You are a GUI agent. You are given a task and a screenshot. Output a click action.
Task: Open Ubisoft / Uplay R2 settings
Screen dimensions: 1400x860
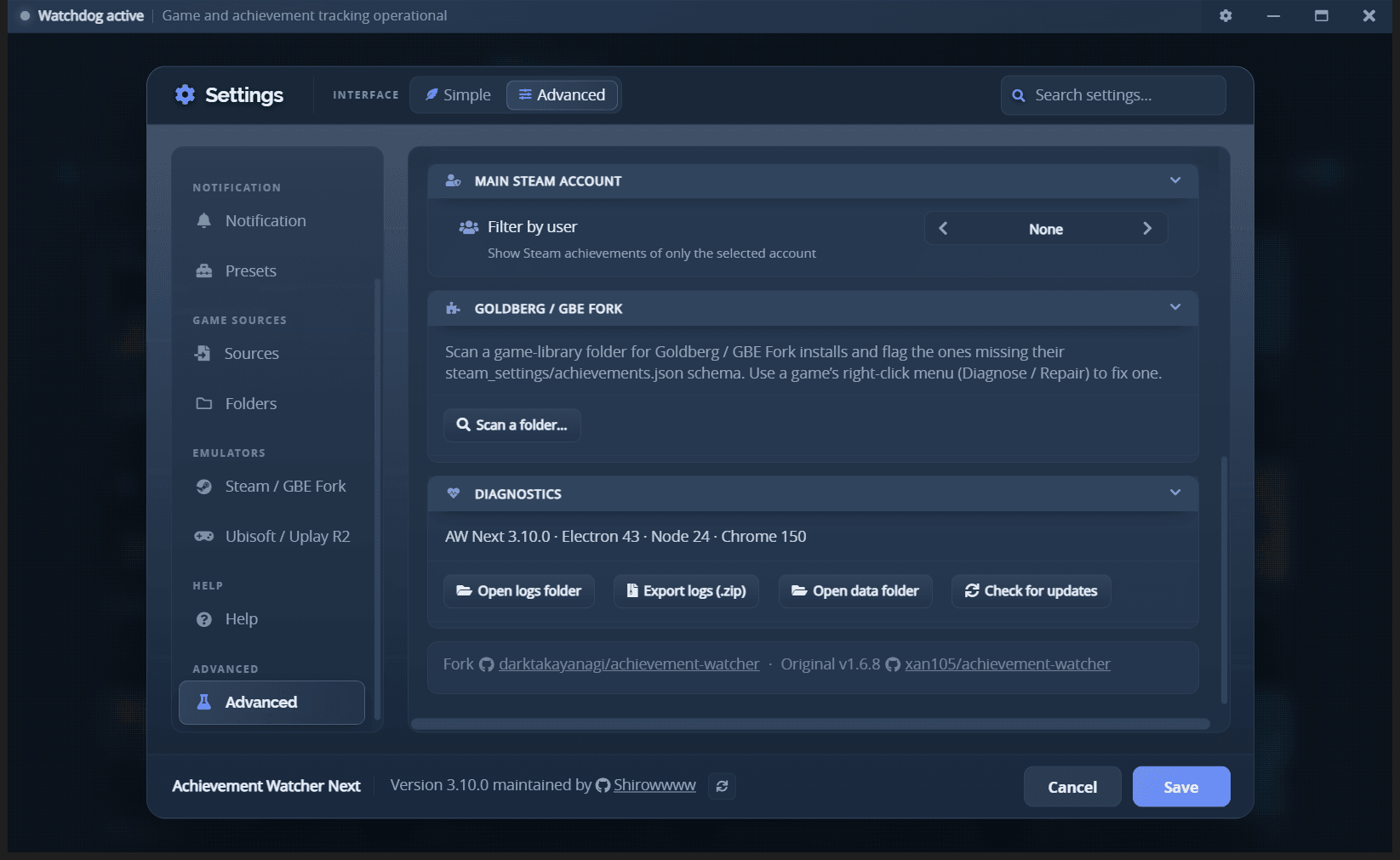[271, 536]
